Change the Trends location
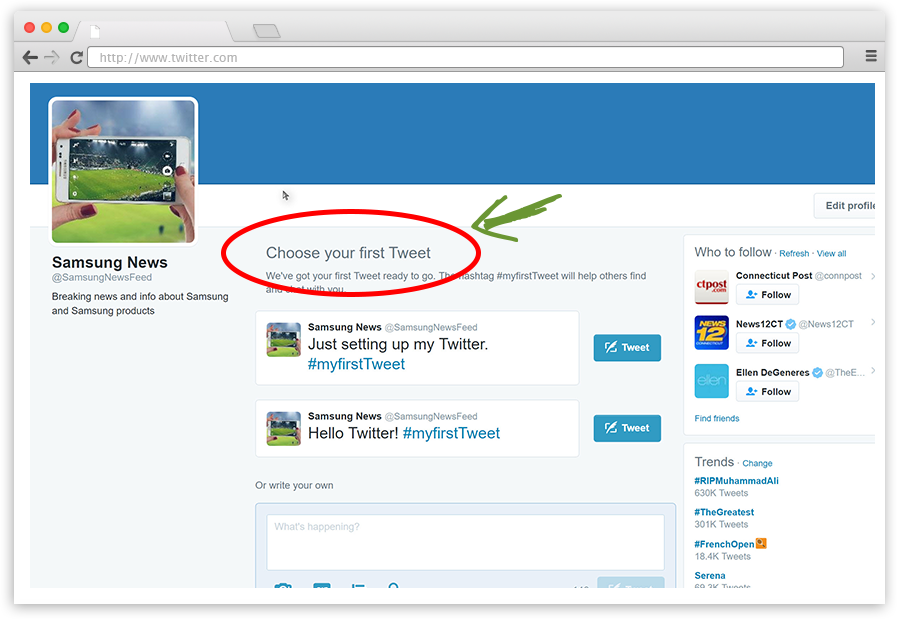 pyautogui.click(x=757, y=463)
